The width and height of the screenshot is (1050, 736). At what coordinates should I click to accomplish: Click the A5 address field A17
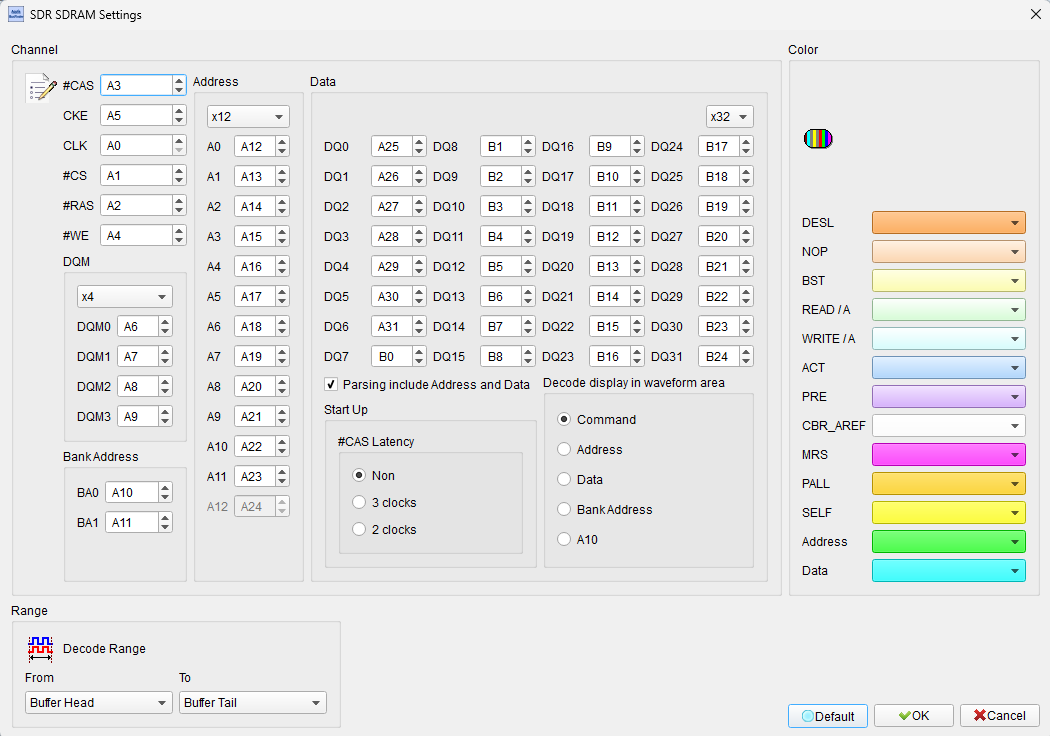click(254, 297)
